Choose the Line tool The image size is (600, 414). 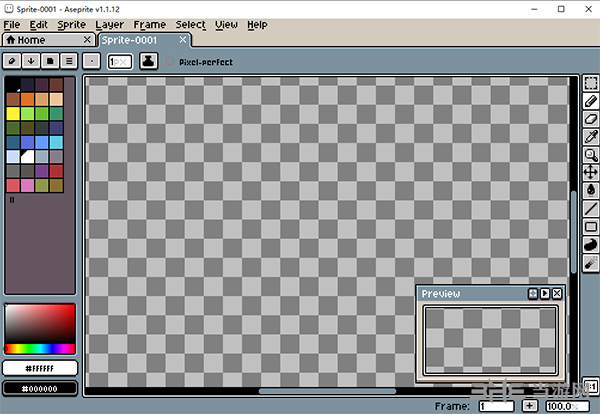[591, 208]
